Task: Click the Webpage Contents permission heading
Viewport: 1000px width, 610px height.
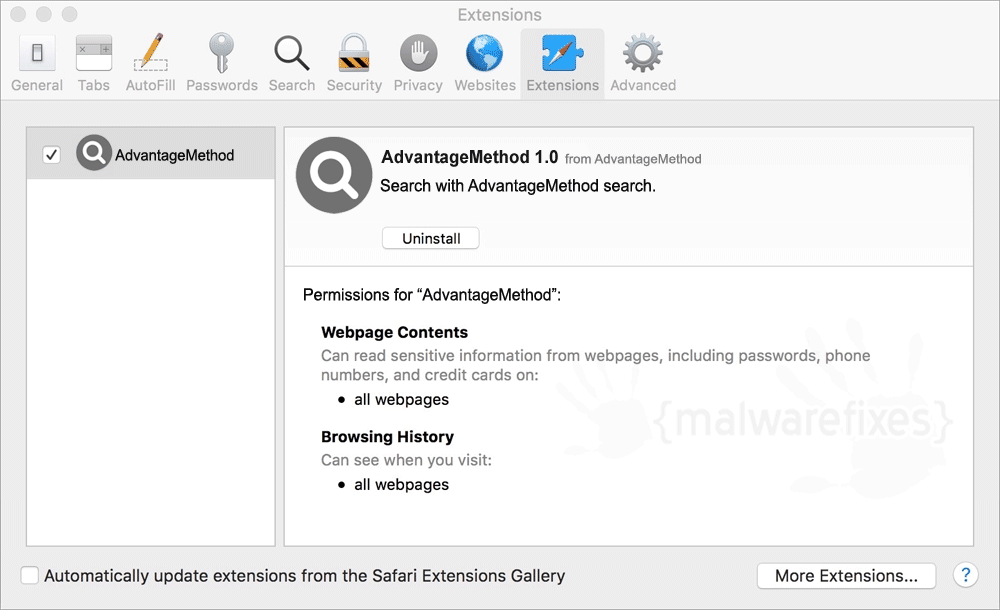Action: 394,332
